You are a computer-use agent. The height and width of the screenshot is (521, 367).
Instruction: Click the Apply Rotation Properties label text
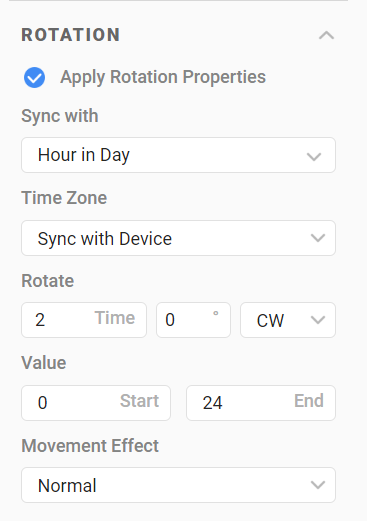(x=163, y=77)
